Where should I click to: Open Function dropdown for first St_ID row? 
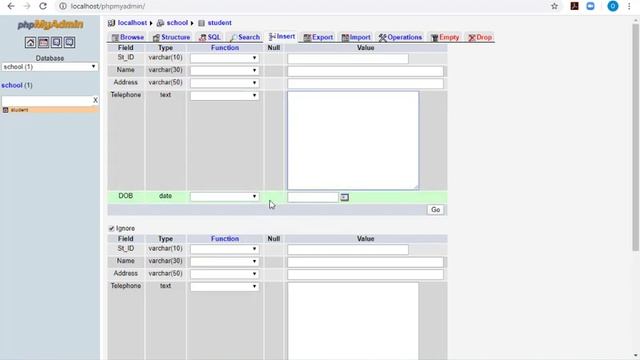(x=224, y=58)
